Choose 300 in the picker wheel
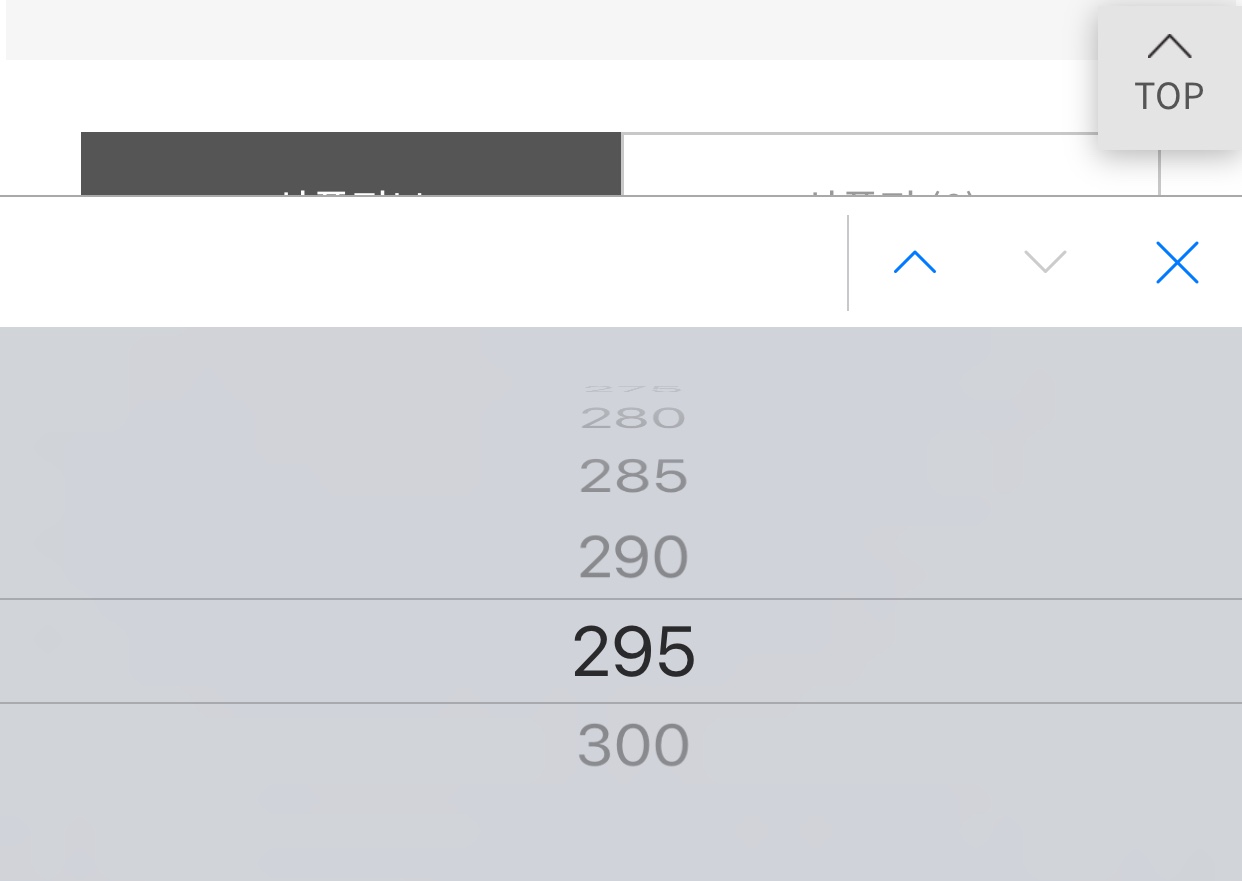The width and height of the screenshot is (1242, 881). tap(634, 745)
